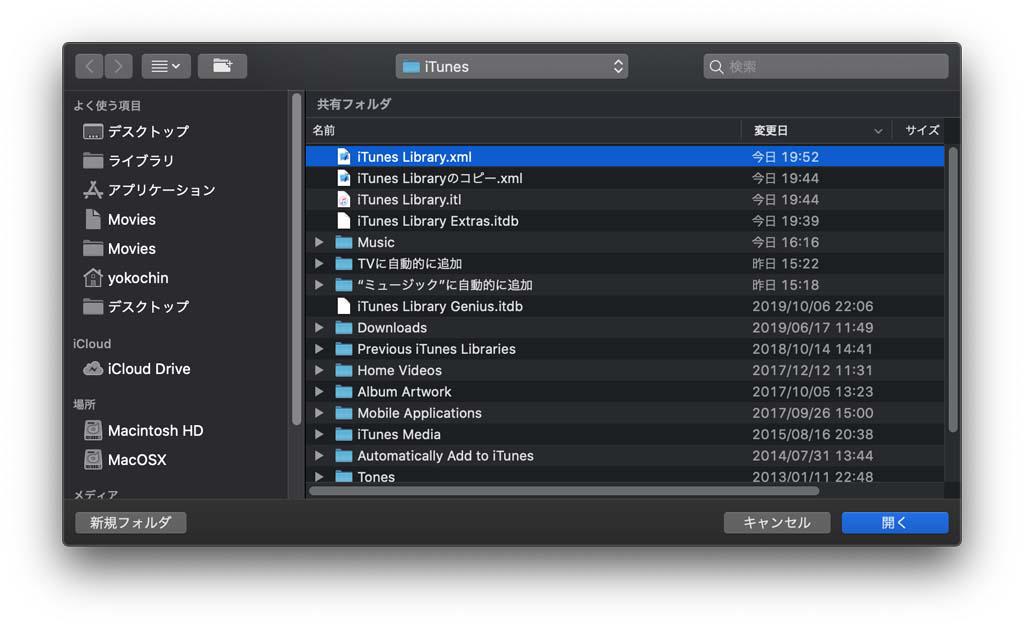Image resolution: width=1024 pixels, height=629 pixels.
Task: Go back with the left arrow button
Action: (89, 66)
